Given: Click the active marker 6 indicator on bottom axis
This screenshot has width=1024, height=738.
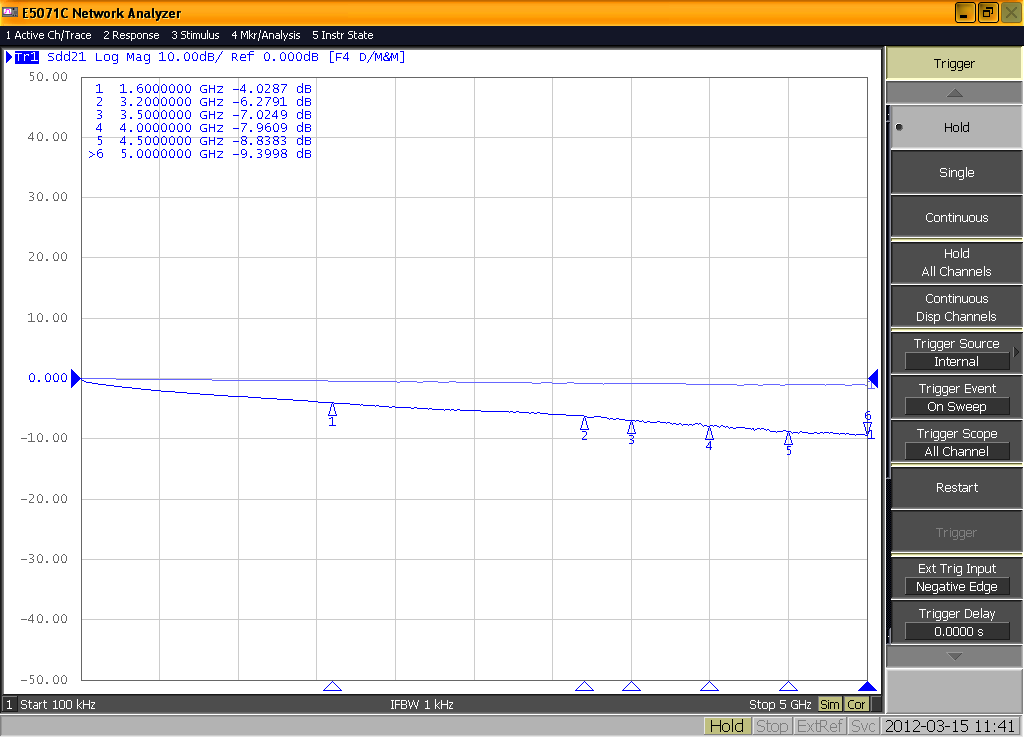Looking at the screenshot, I should (x=867, y=686).
